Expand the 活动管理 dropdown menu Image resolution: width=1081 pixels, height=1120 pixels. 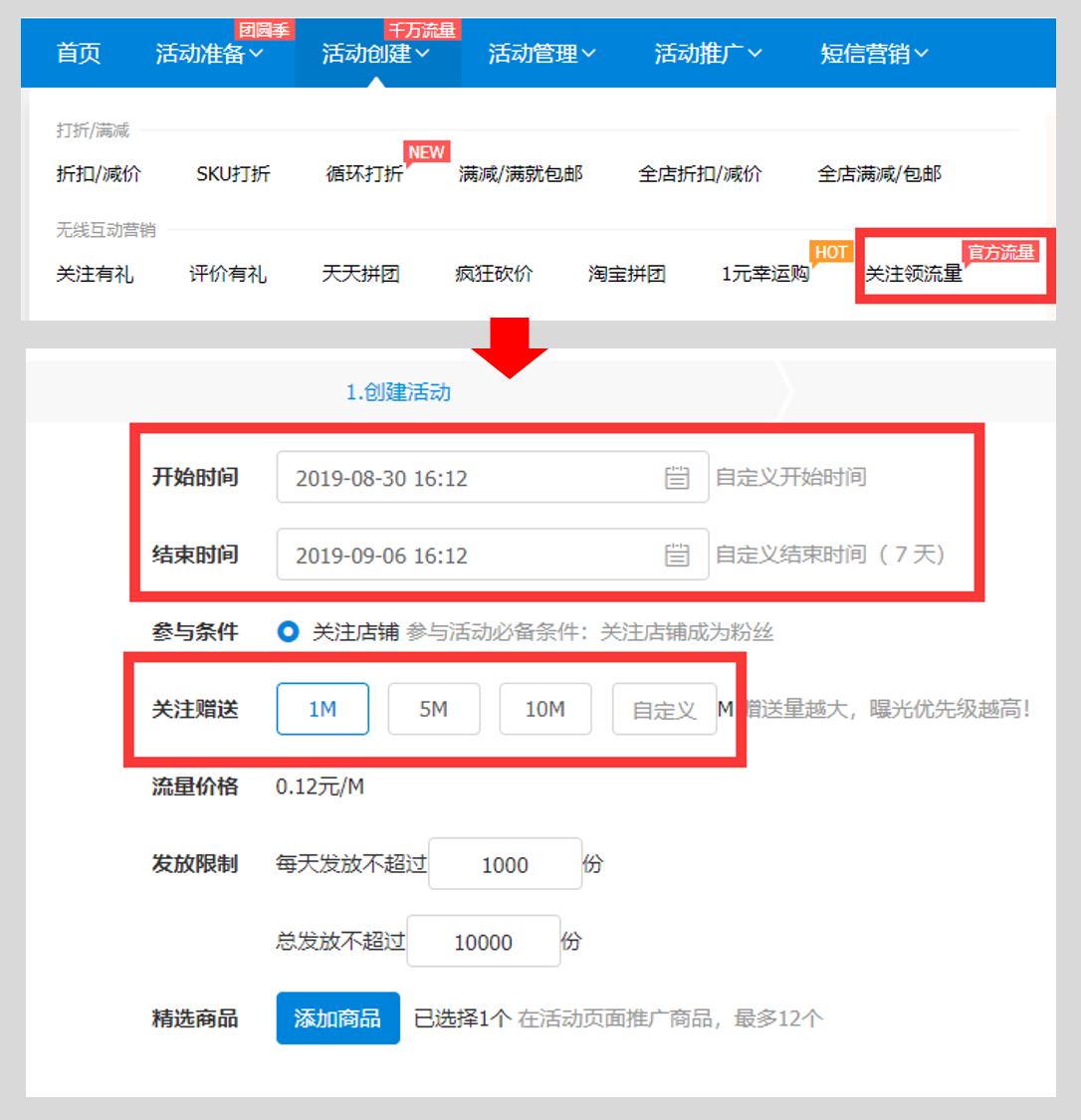(541, 54)
